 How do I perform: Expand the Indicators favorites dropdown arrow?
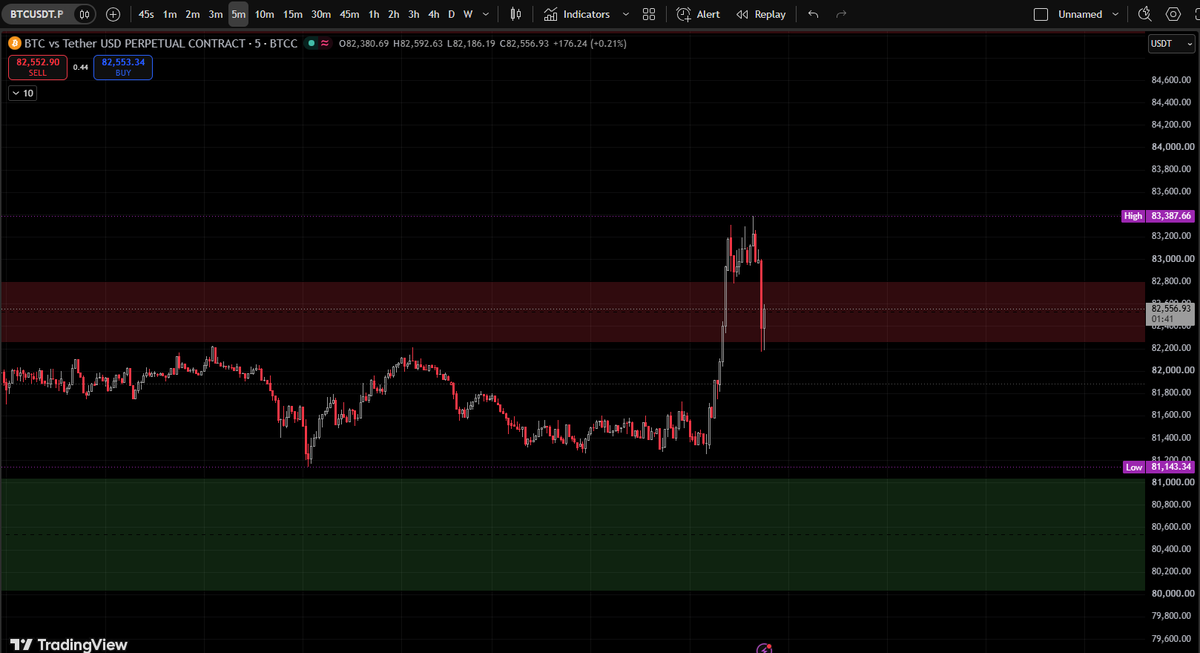tap(625, 14)
